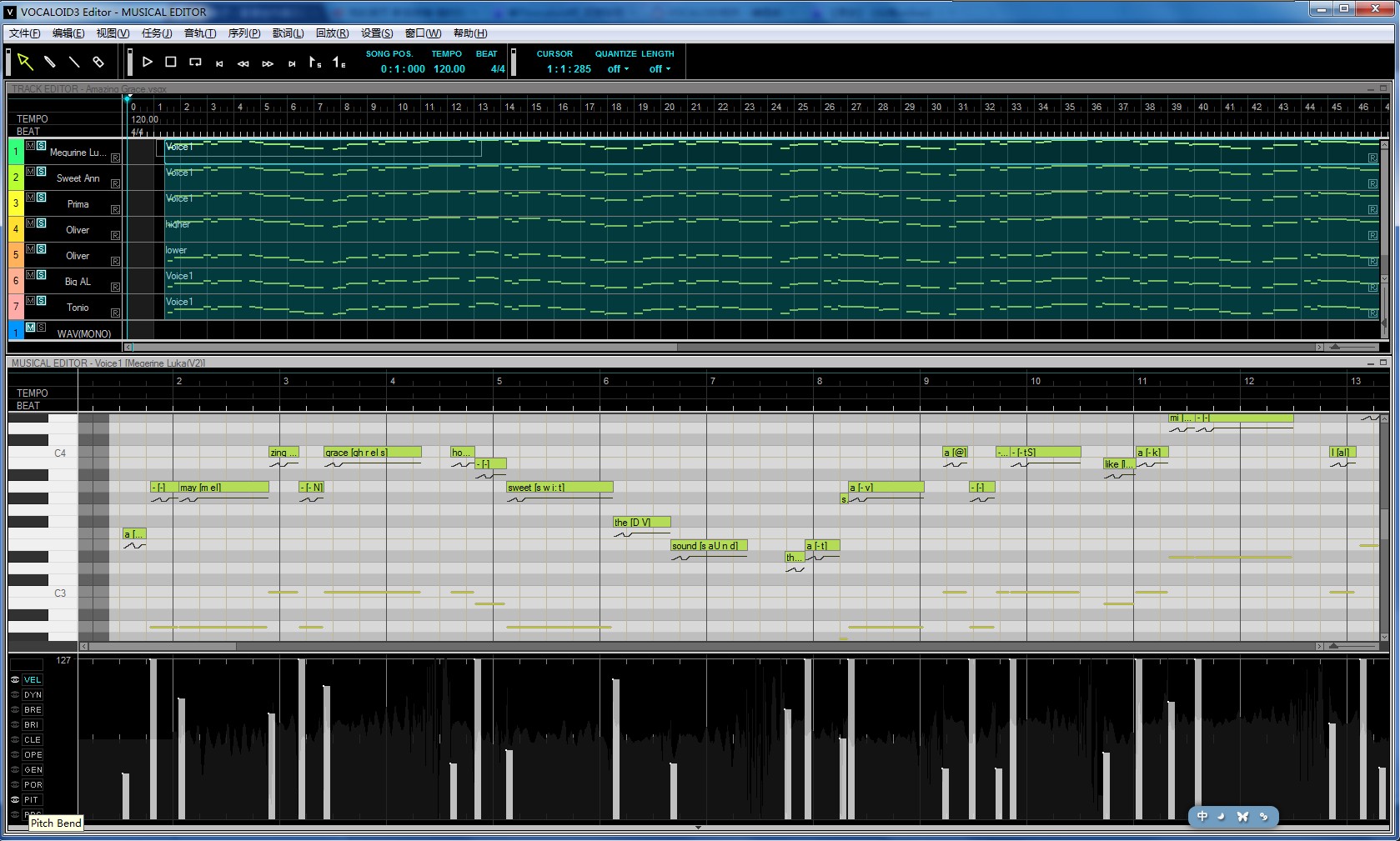Open the QUANTIZE dropdown
This screenshot has height=841, width=1400.
pyautogui.click(x=618, y=69)
